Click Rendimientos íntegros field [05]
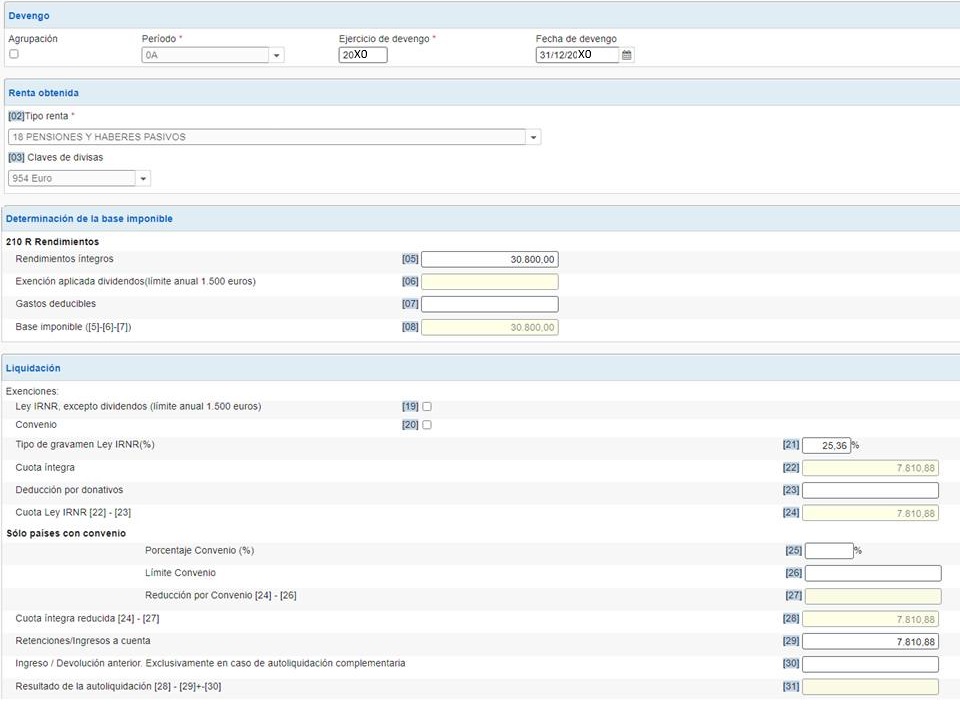 (x=490, y=260)
